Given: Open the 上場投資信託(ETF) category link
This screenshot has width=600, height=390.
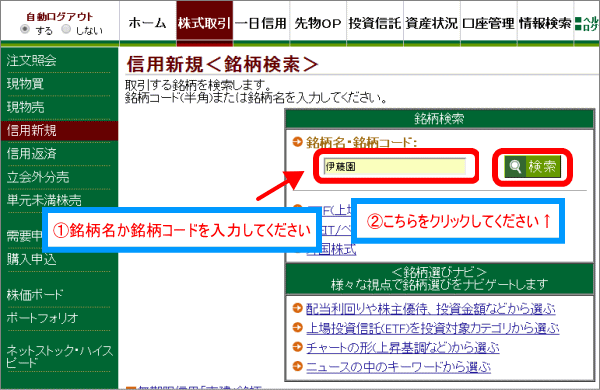Looking at the screenshot, I should click(432, 328).
